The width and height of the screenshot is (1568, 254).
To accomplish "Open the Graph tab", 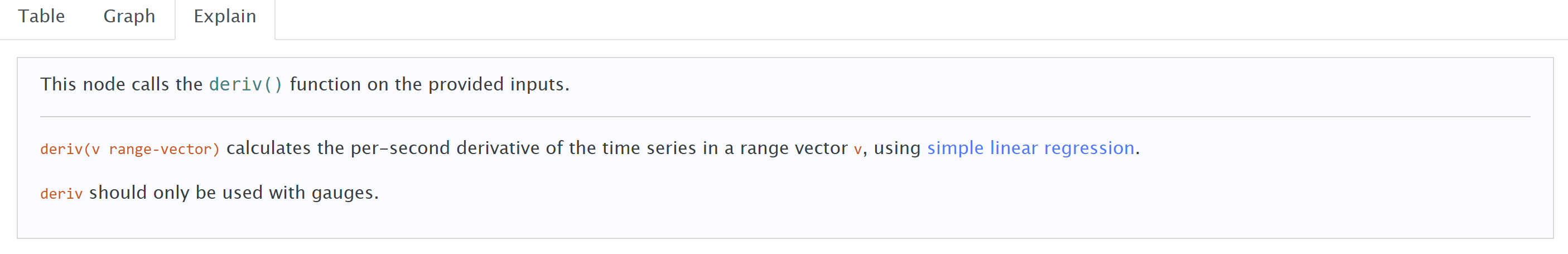I will 129,16.
